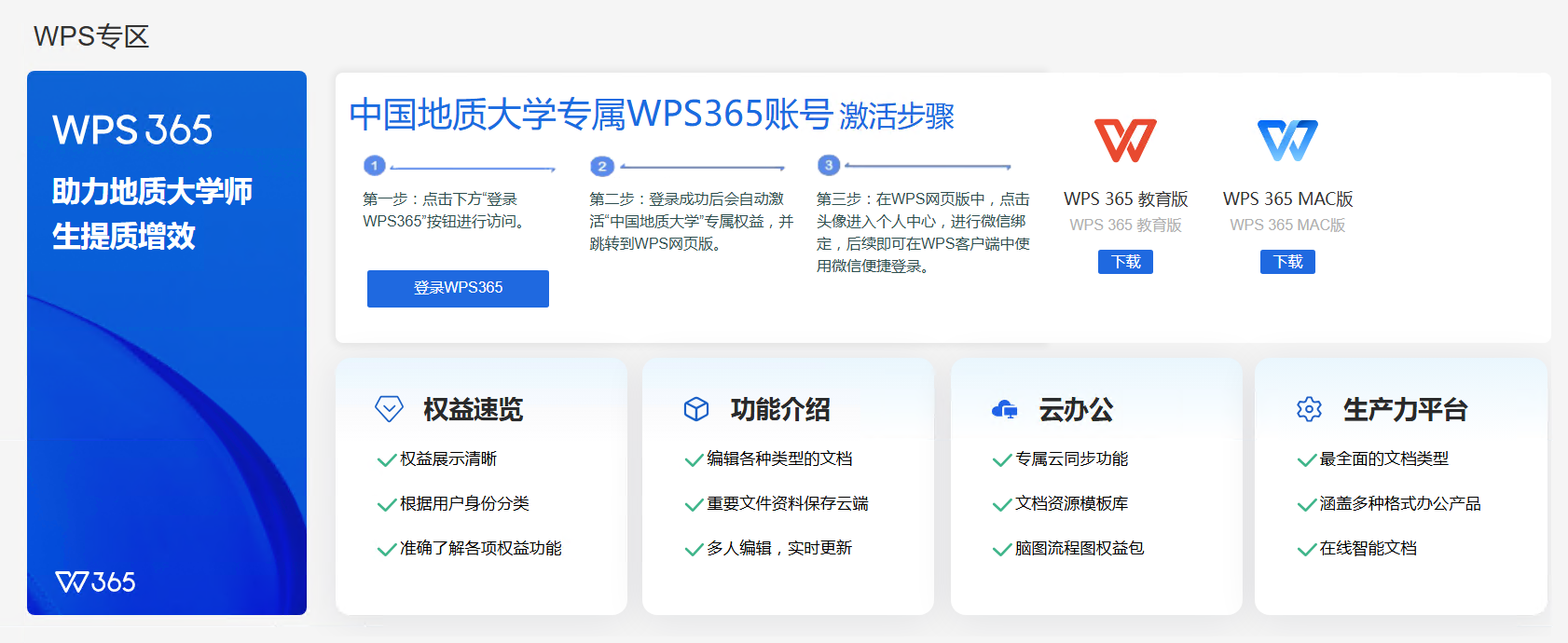Click the black WPS 365 教育版 title text
1568x643 pixels.
(1125, 198)
